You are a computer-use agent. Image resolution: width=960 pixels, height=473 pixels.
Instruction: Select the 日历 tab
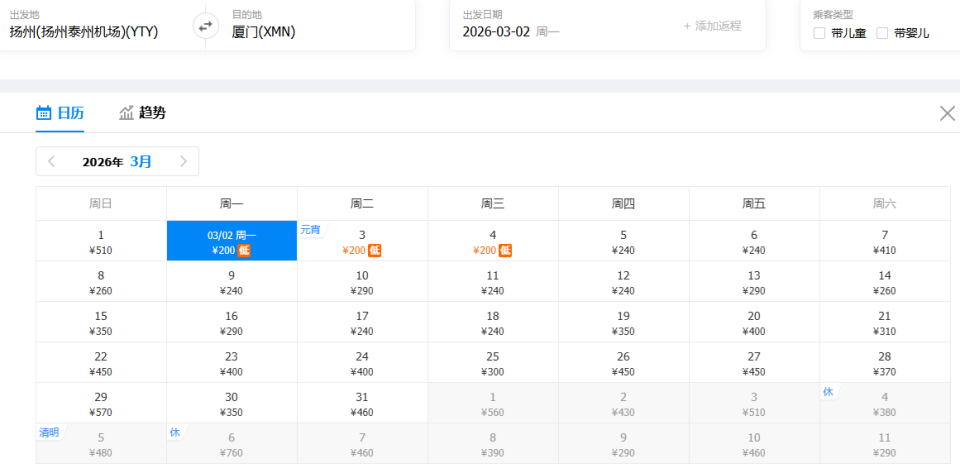pyautogui.click(x=70, y=113)
